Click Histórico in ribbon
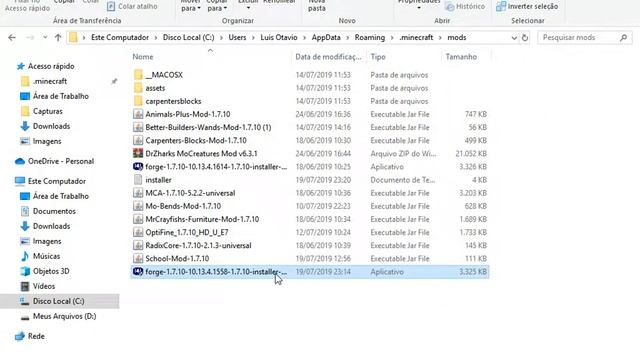640x360 pixels. tap(465, 6)
